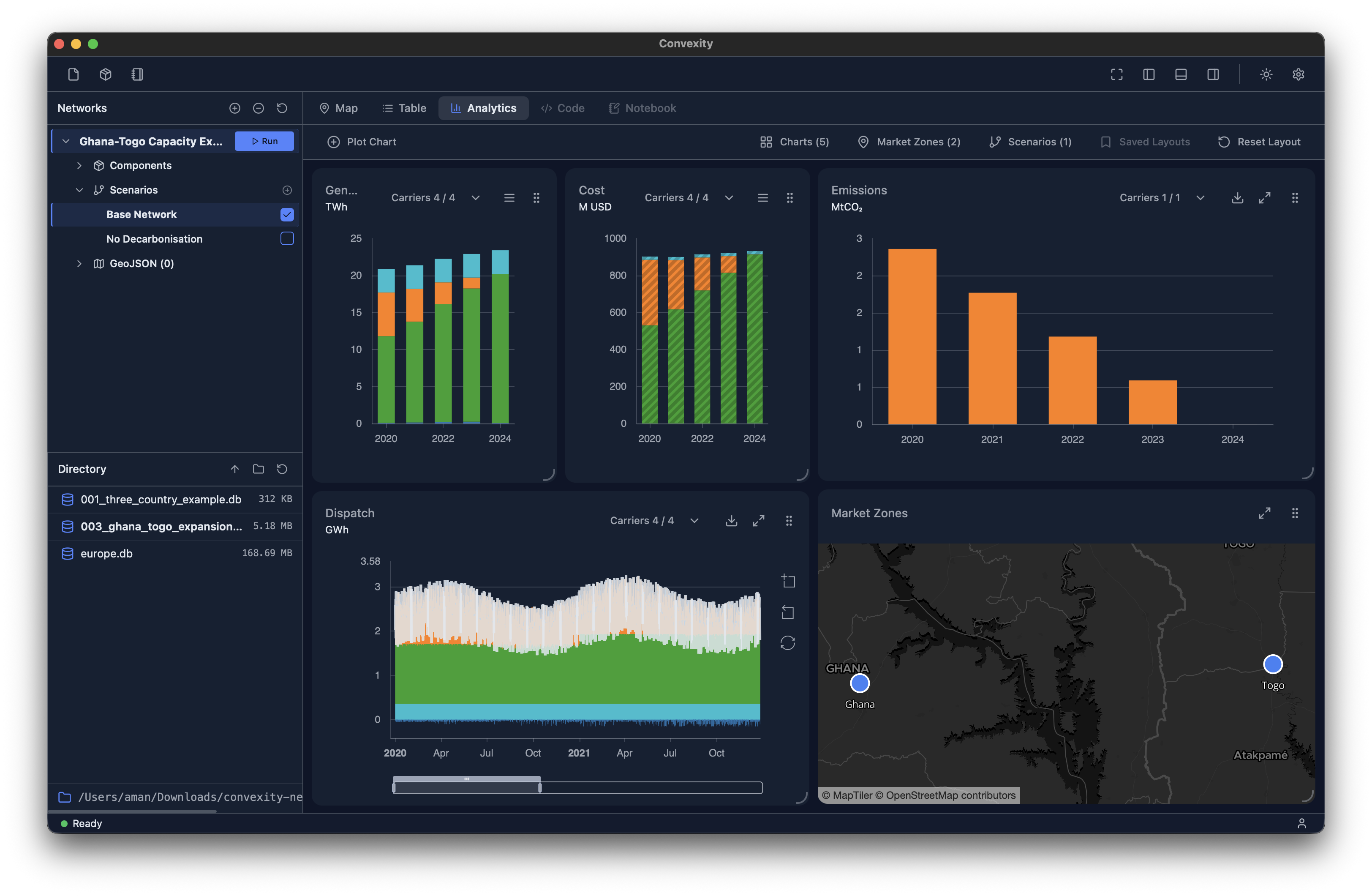Click Reset Layout
Screen dimensions: 1372x896
1260,141
